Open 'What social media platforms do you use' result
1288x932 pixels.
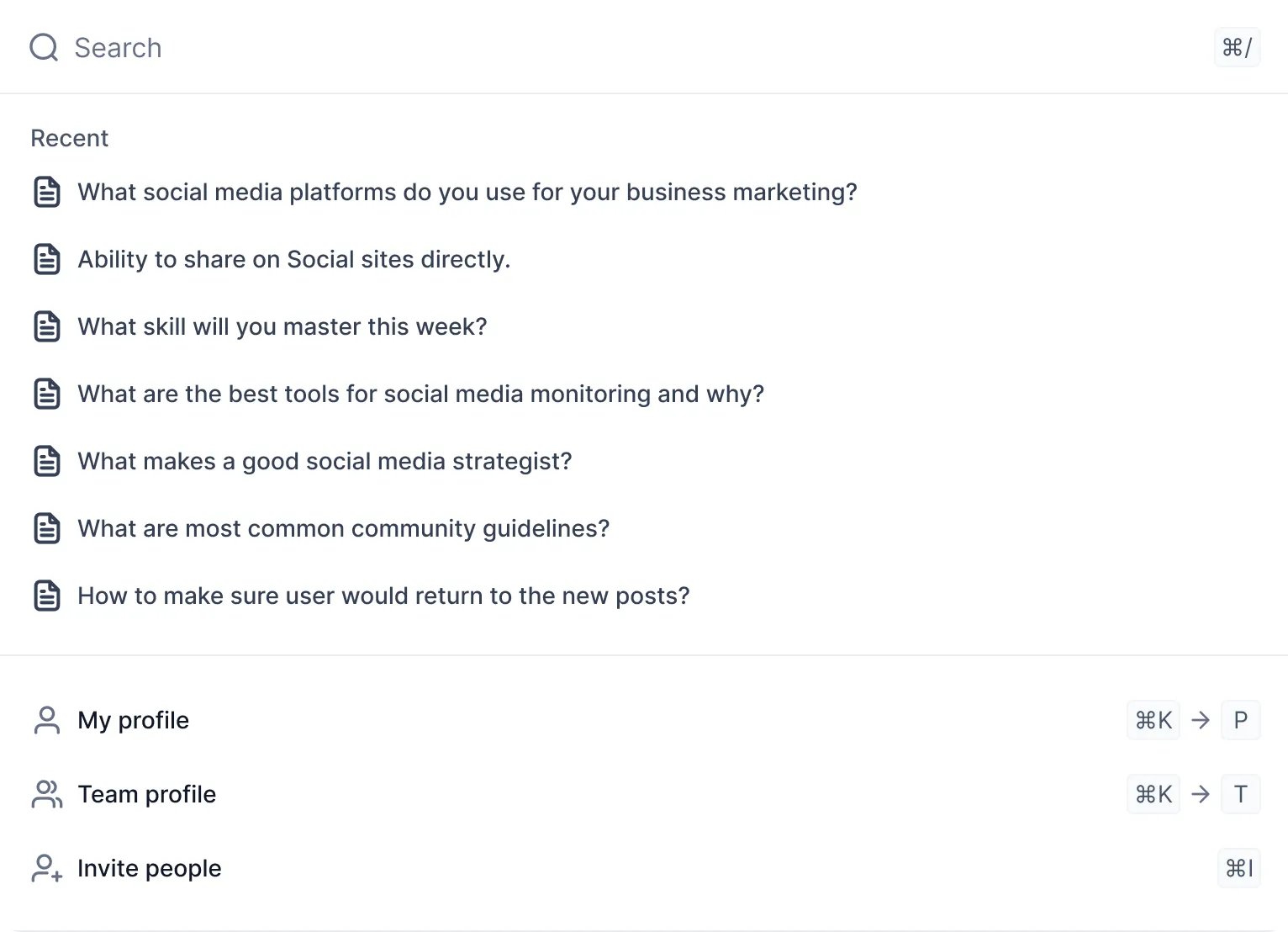[467, 192]
